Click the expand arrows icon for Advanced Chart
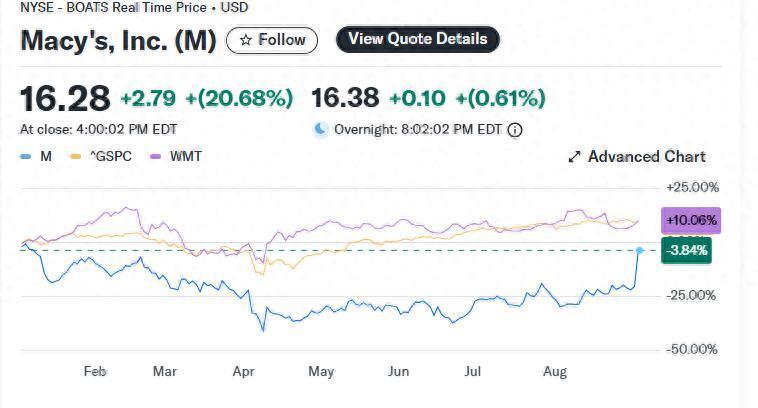This screenshot has height=408, width=758. 575,157
